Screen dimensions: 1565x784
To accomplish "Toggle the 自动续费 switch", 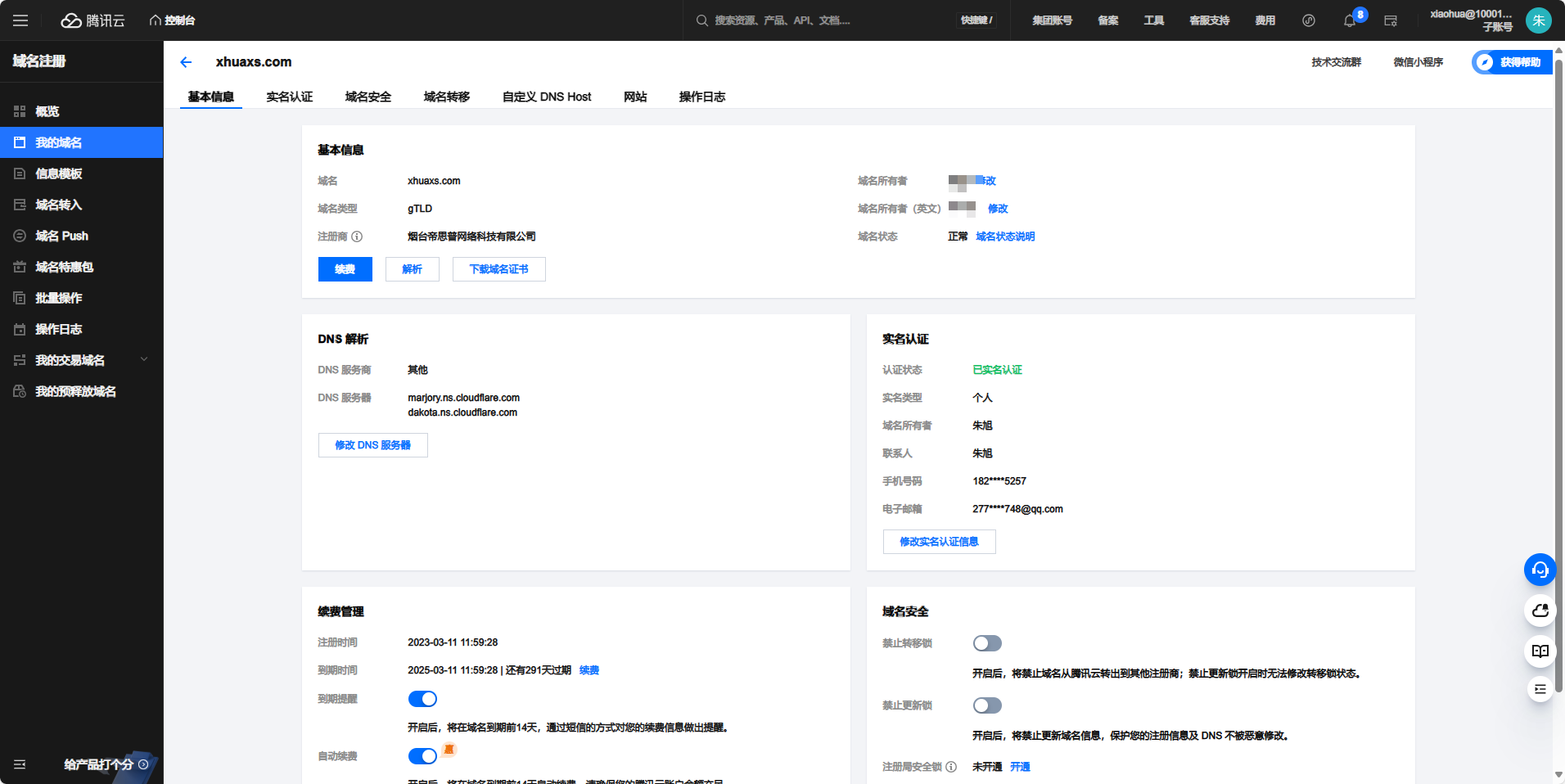I will pyautogui.click(x=422, y=756).
